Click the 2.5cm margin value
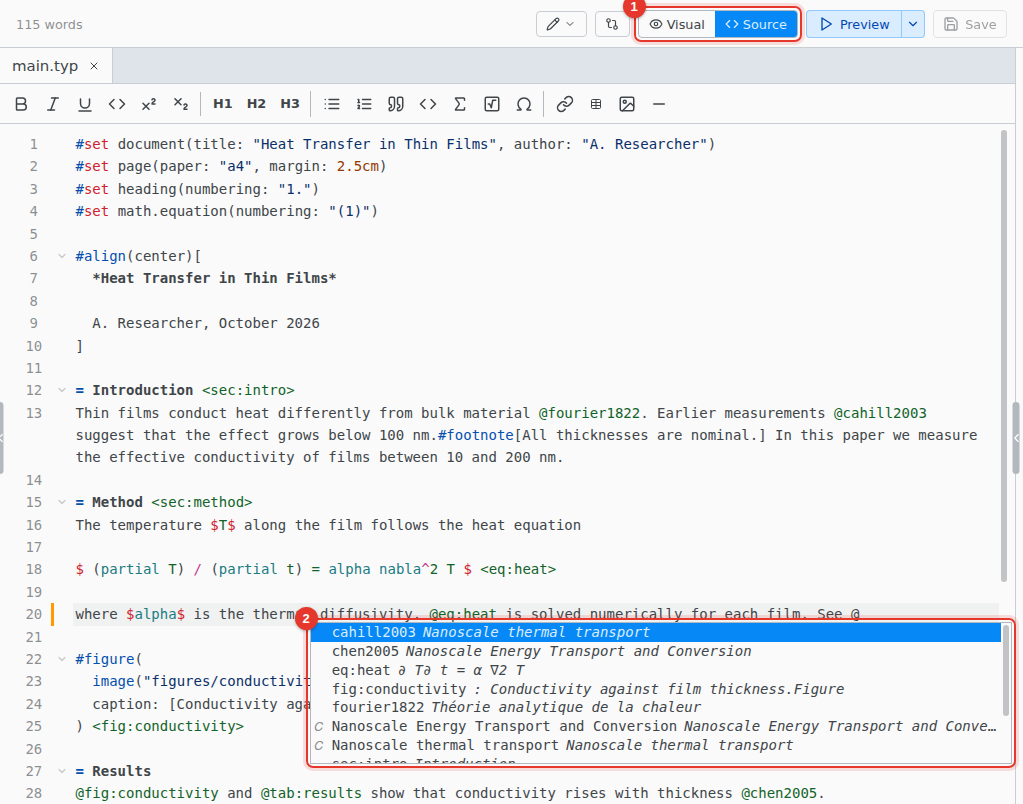Viewport: 1023px width, 804px height. click(358, 166)
